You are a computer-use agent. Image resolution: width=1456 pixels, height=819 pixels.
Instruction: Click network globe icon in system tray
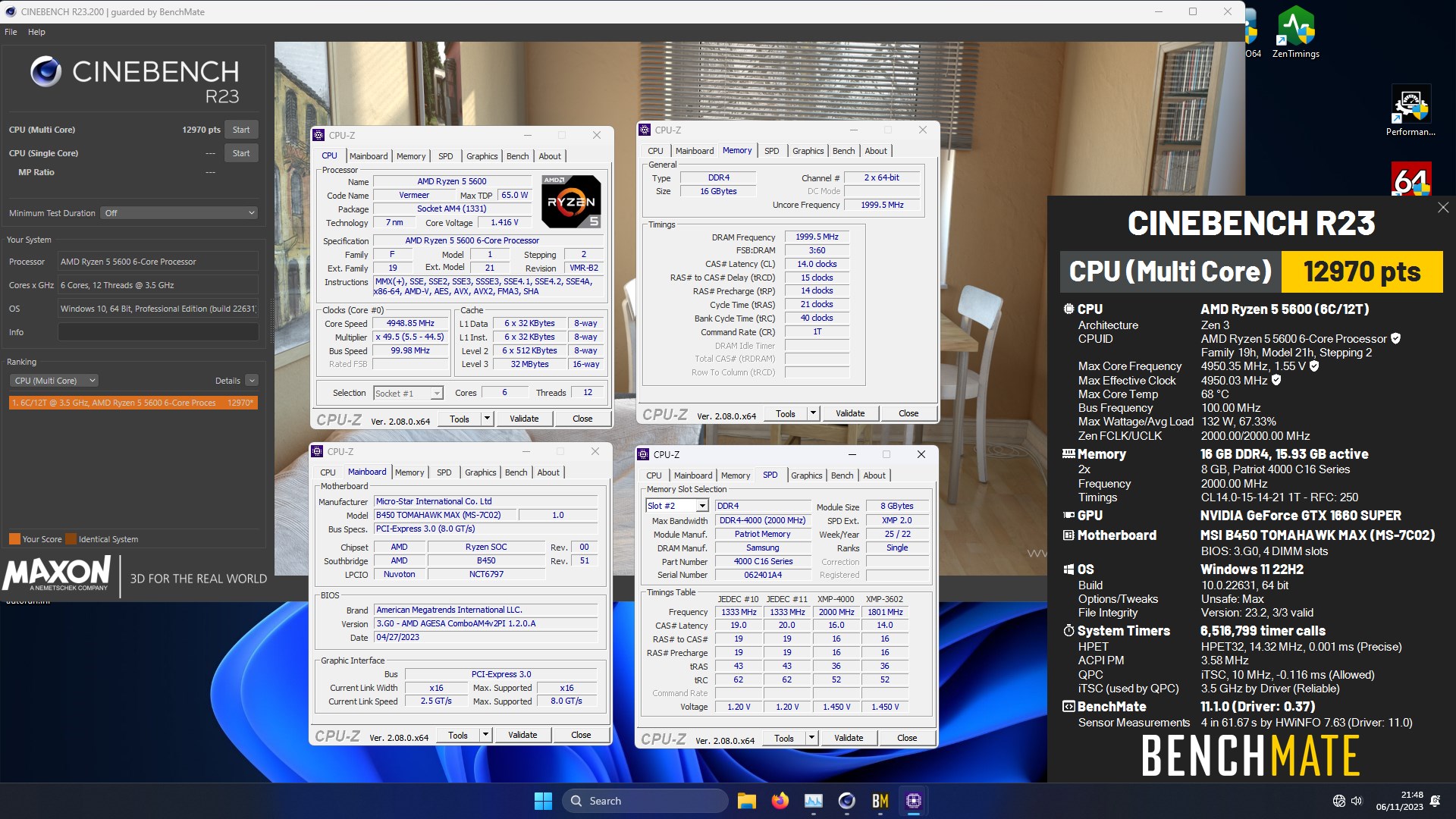[x=1339, y=801]
